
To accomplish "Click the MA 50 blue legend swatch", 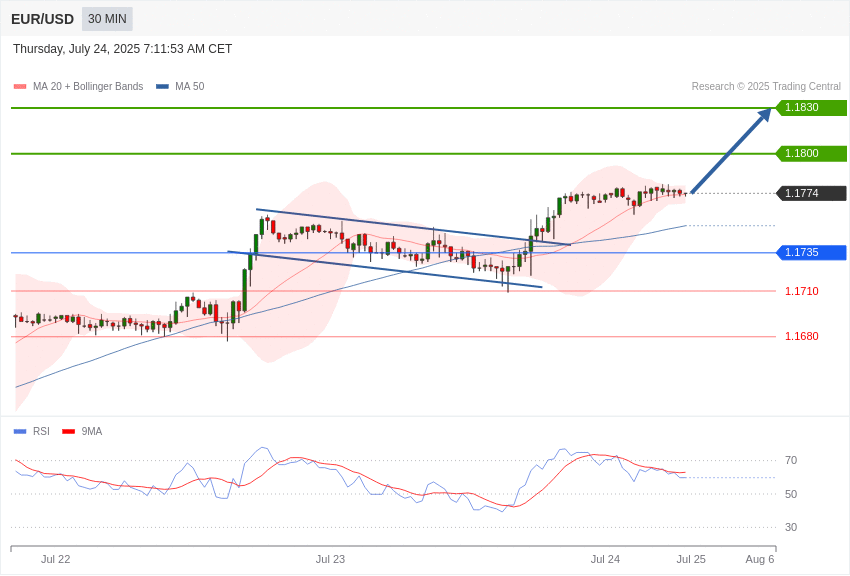I will pos(162,87).
